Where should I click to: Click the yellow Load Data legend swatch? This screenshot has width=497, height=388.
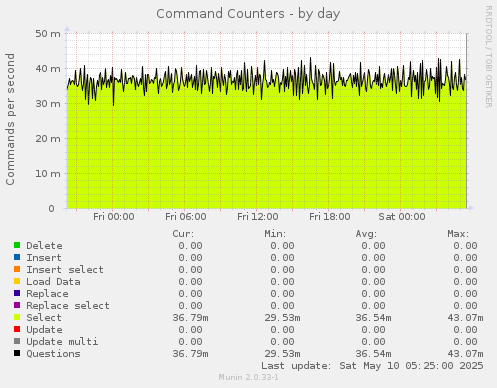click(17, 281)
